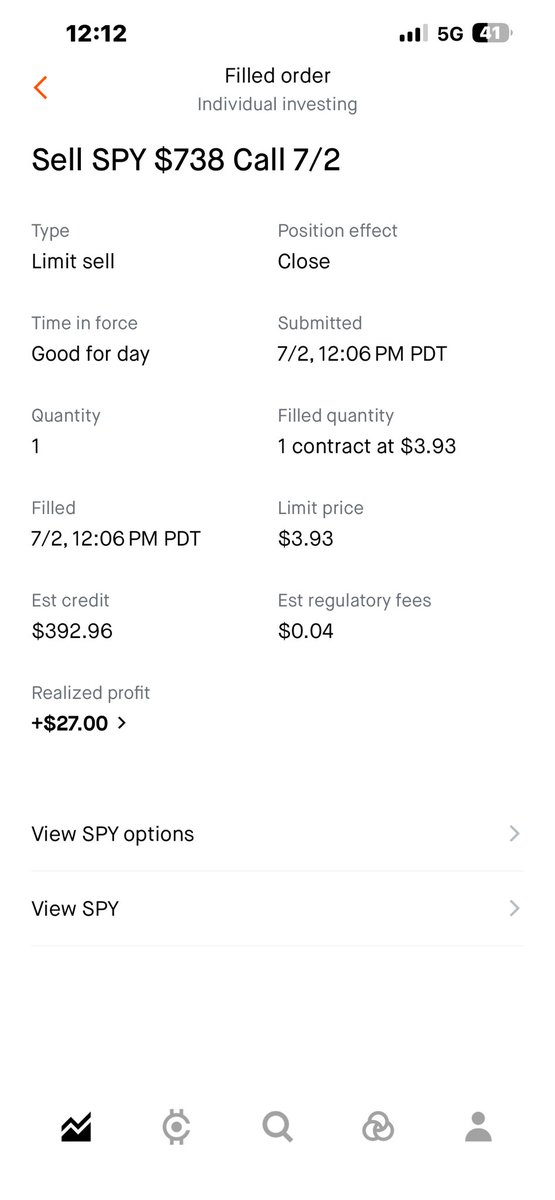Image resolution: width=555 pixels, height=1200 pixels.
Task: Tap the Individual investing subtitle
Action: [277, 104]
